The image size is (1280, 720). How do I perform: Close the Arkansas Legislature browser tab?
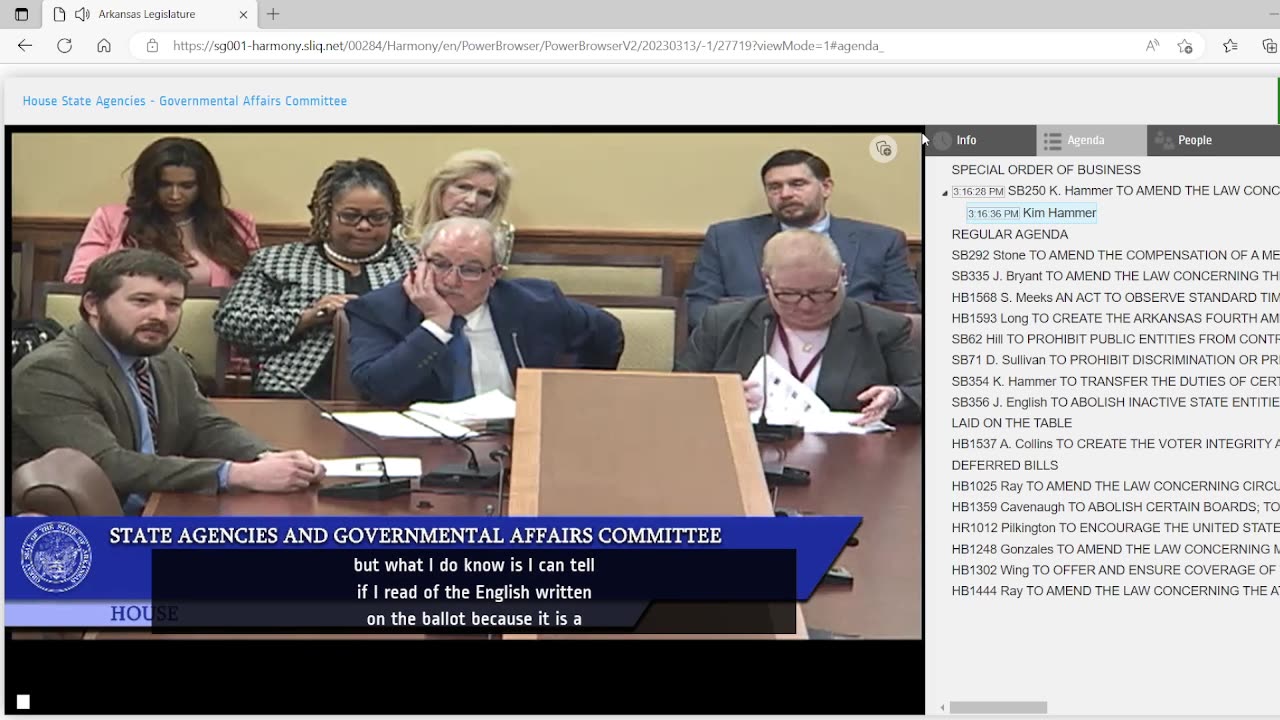pyautogui.click(x=243, y=14)
